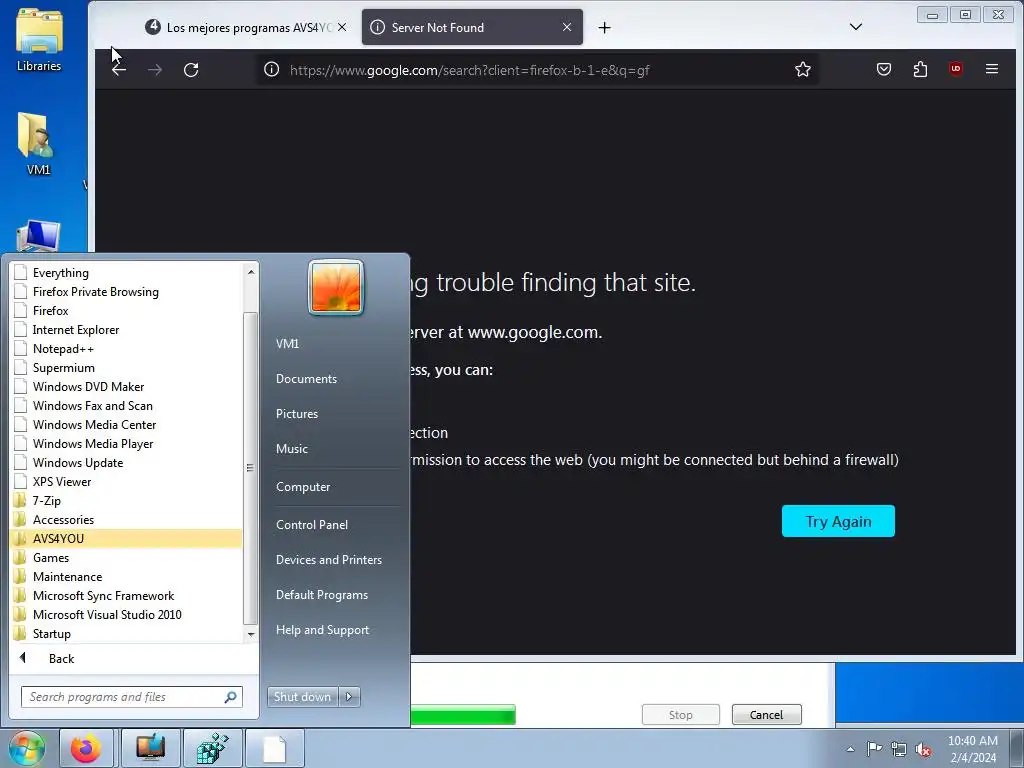Open the monitor app on the taskbar

coord(150,748)
